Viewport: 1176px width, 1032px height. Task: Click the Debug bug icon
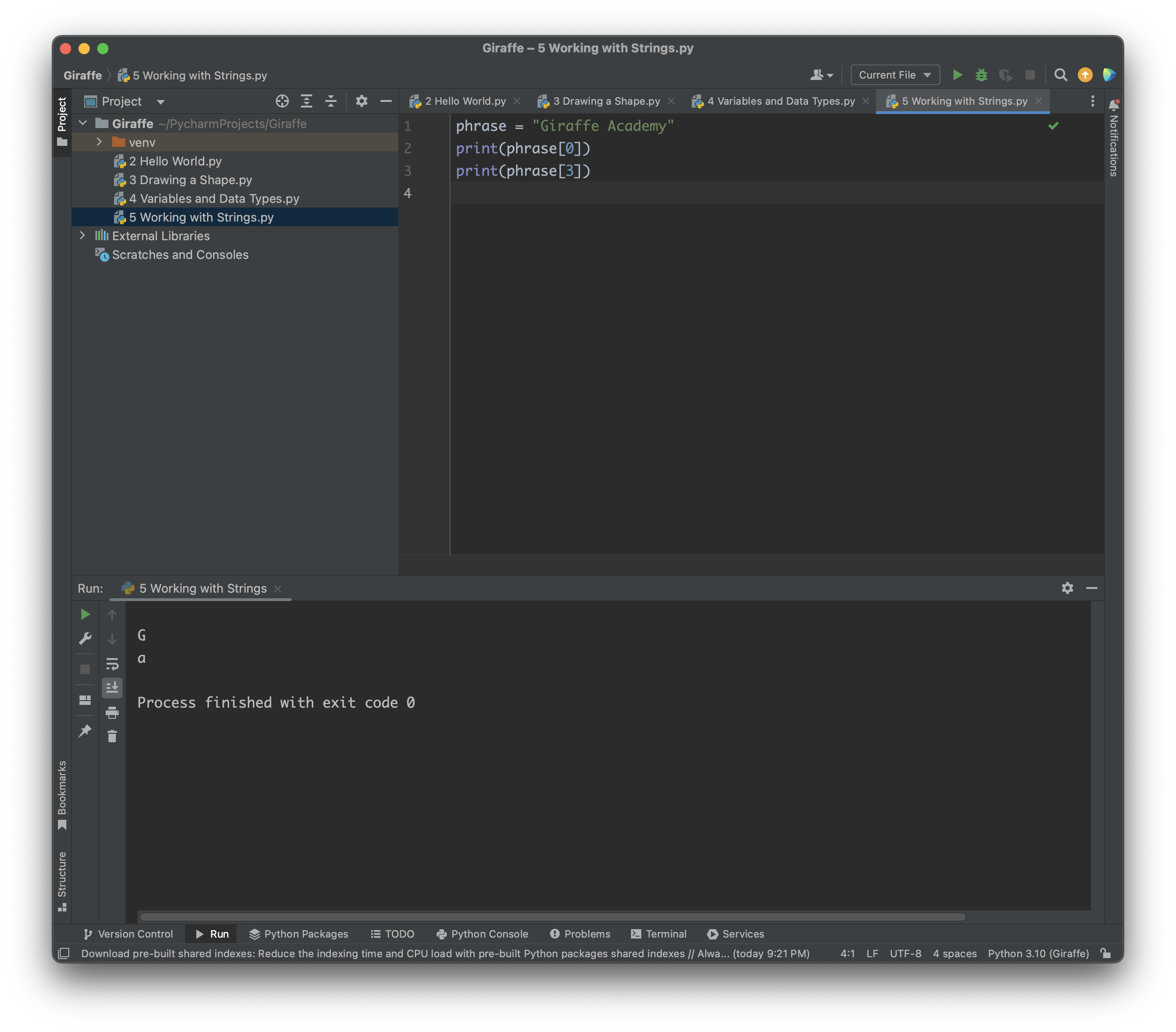(x=982, y=75)
